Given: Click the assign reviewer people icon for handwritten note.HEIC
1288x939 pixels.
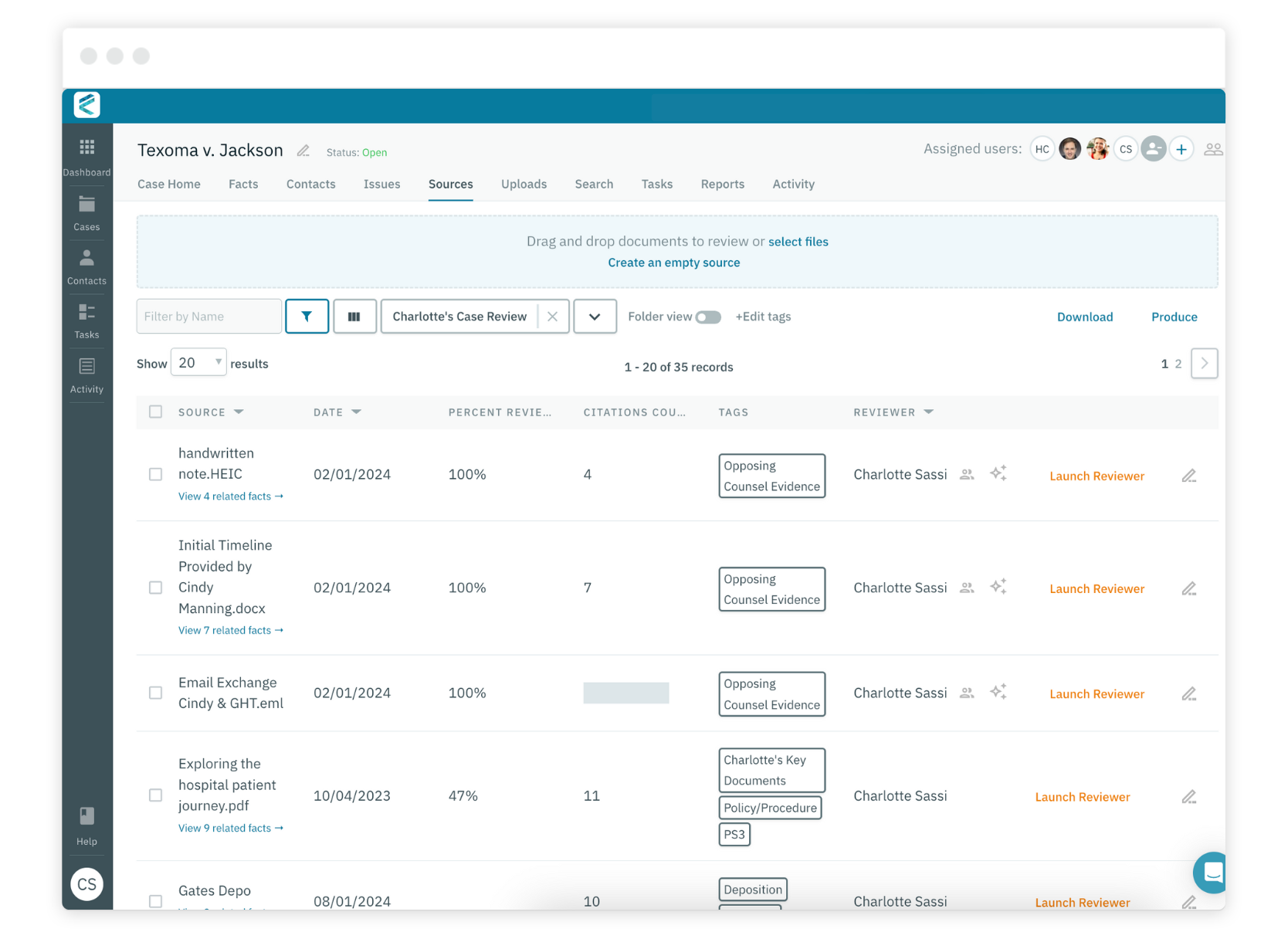Looking at the screenshot, I should pyautogui.click(x=966, y=474).
